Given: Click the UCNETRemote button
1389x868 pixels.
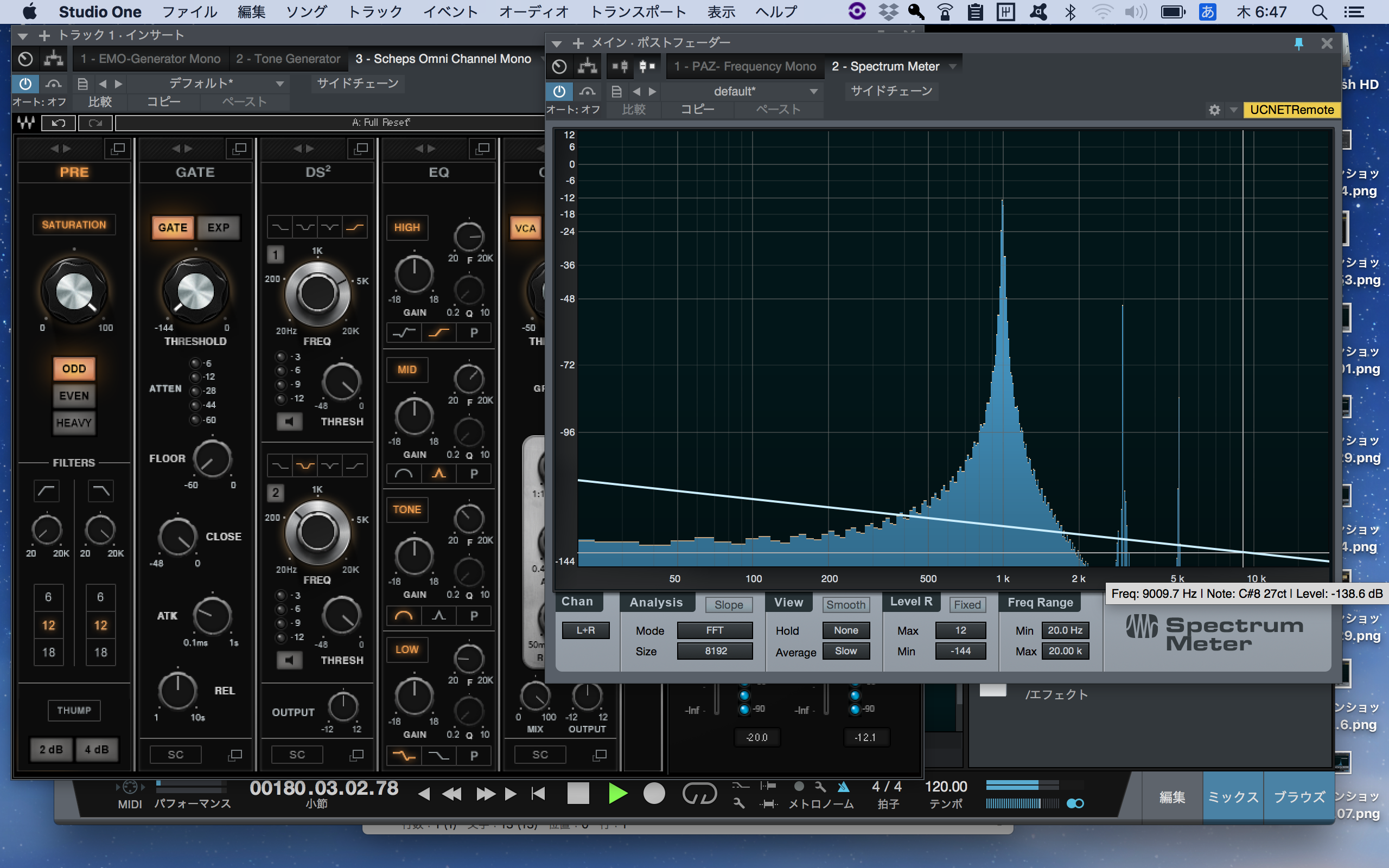Looking at the screenshot, I should pyautogui.click(x=1291, y=110).
